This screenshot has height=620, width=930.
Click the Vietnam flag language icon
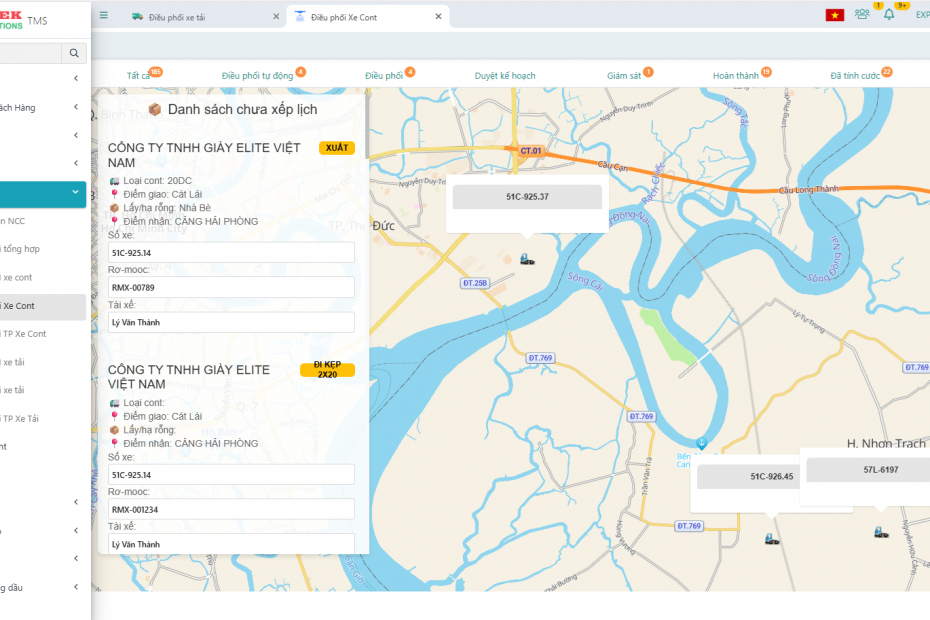pyautogui.click(x=834, y=14)
